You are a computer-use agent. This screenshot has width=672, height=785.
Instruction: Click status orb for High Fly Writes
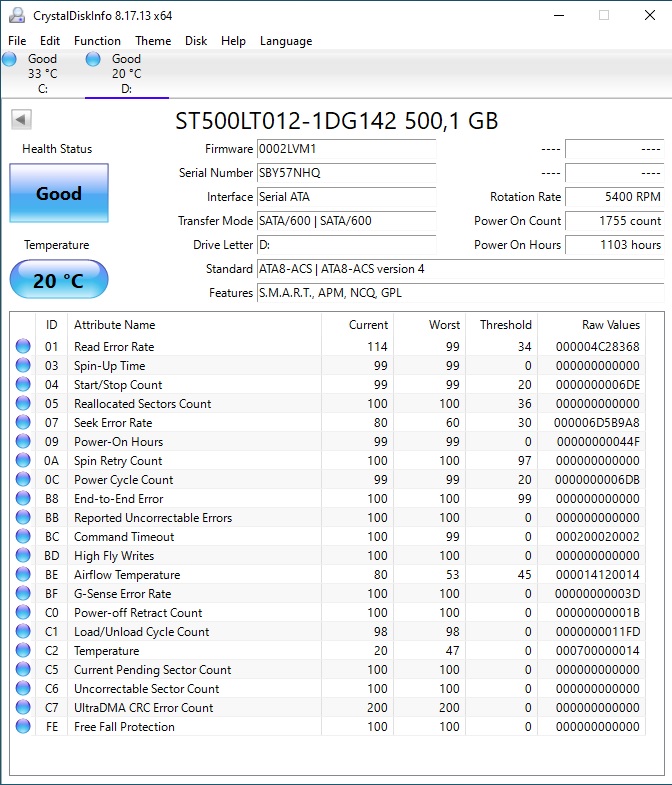click(23, 555)
